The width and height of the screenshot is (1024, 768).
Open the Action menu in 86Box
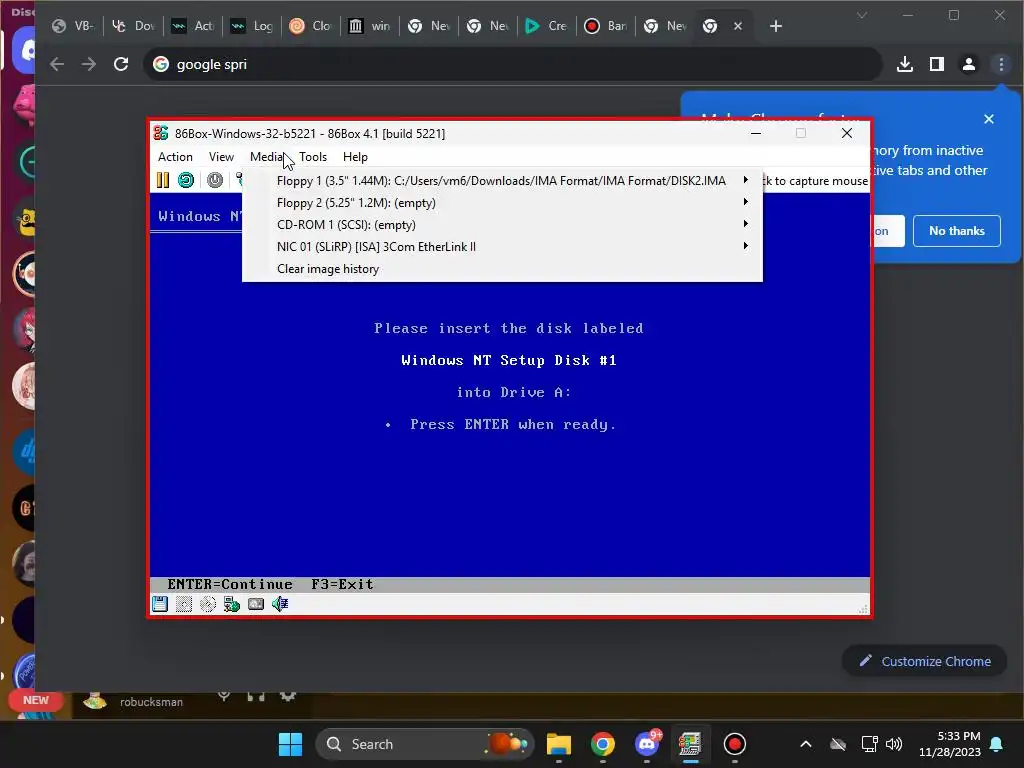point(175,157)
